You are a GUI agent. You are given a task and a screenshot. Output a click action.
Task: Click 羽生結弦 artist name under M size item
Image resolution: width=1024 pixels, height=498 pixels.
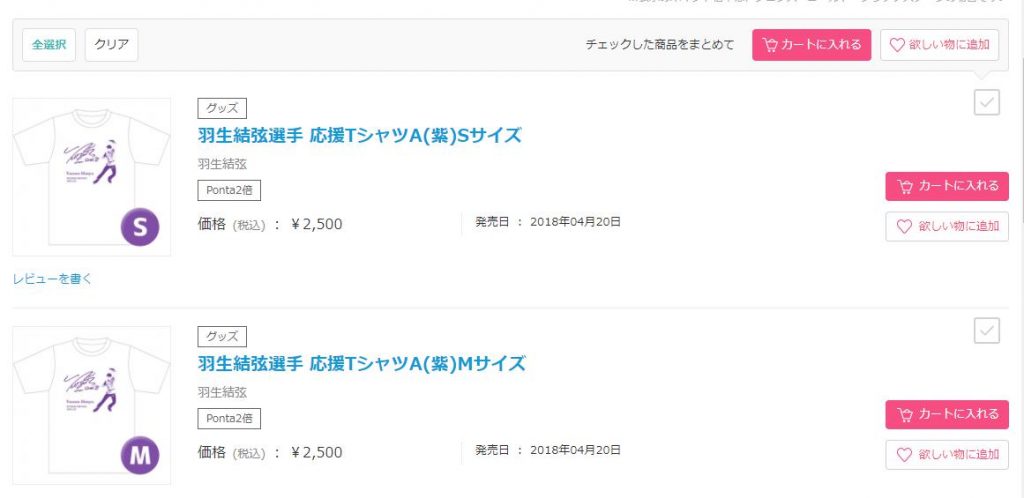(x=222, y=392)
